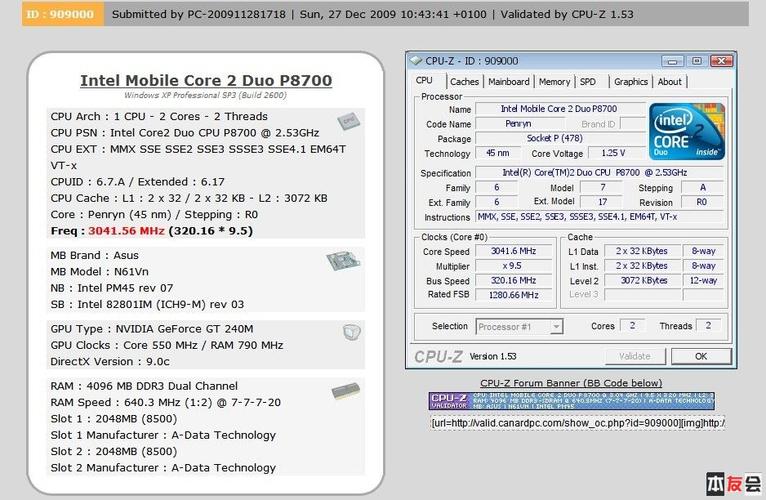Switch to the Graphics tab
This screenshot has width=766, height=500.
click(x=631, y=82)
